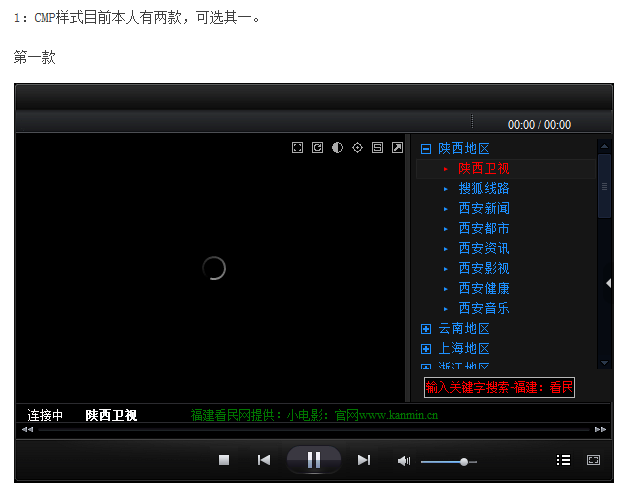Collapse the playlist panel with side arrow

pyautogui.click(x=608, y=283)
